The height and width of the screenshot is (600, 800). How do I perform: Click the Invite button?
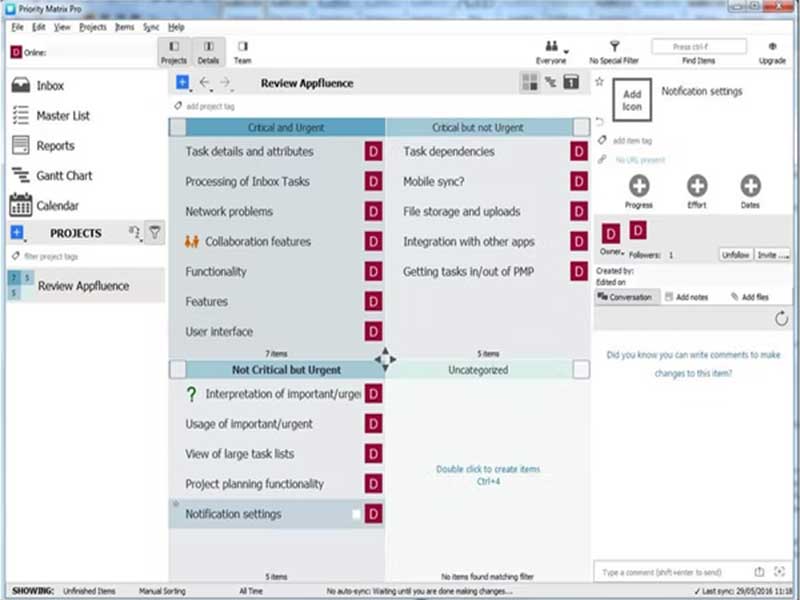[x=772, y=255]
